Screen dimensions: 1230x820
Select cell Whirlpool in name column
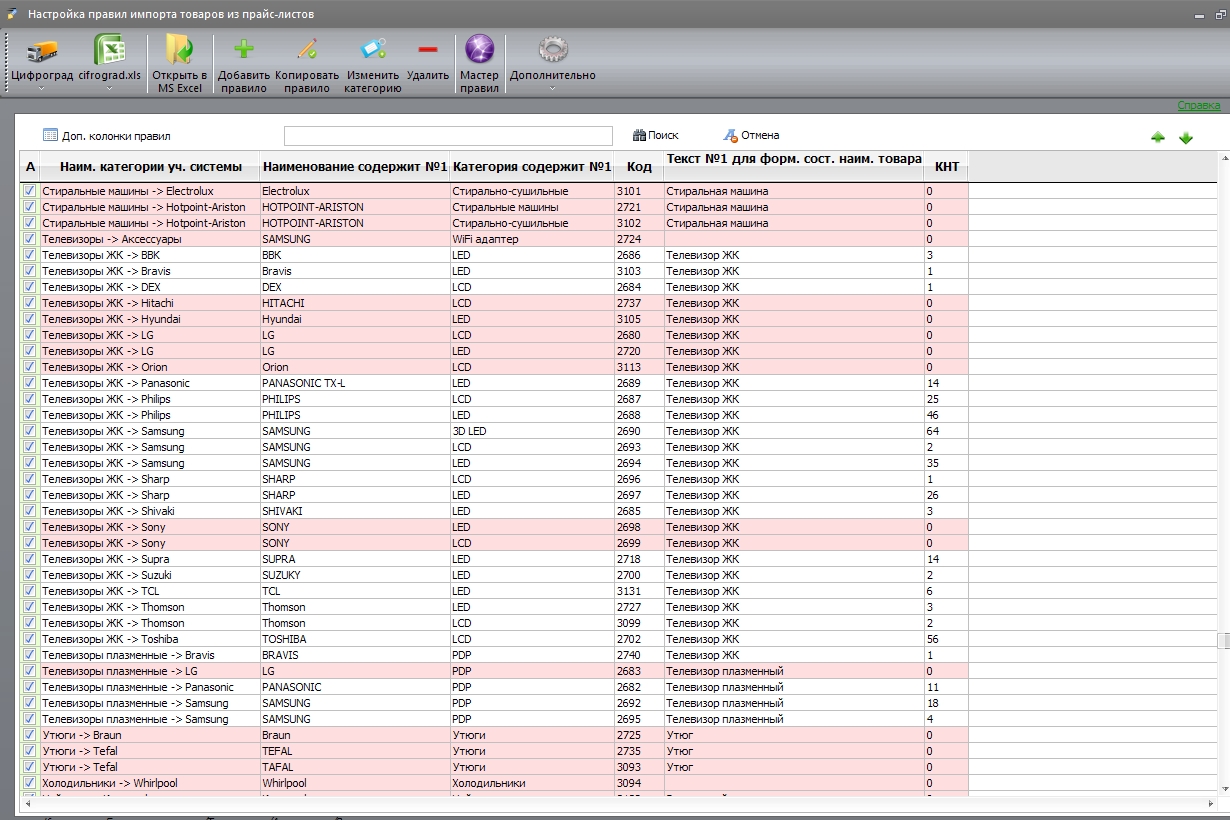point(355,783)
